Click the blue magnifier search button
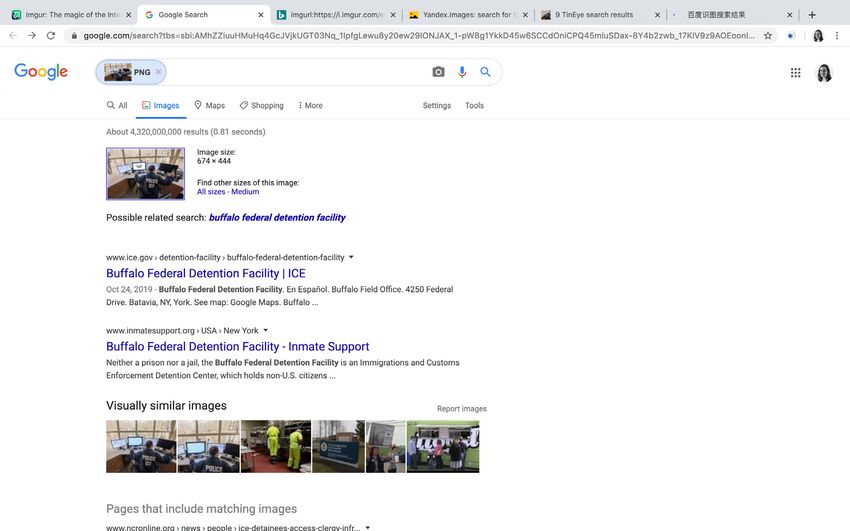Viewport: 850px width, 531px height. click(x=485, y=72)
